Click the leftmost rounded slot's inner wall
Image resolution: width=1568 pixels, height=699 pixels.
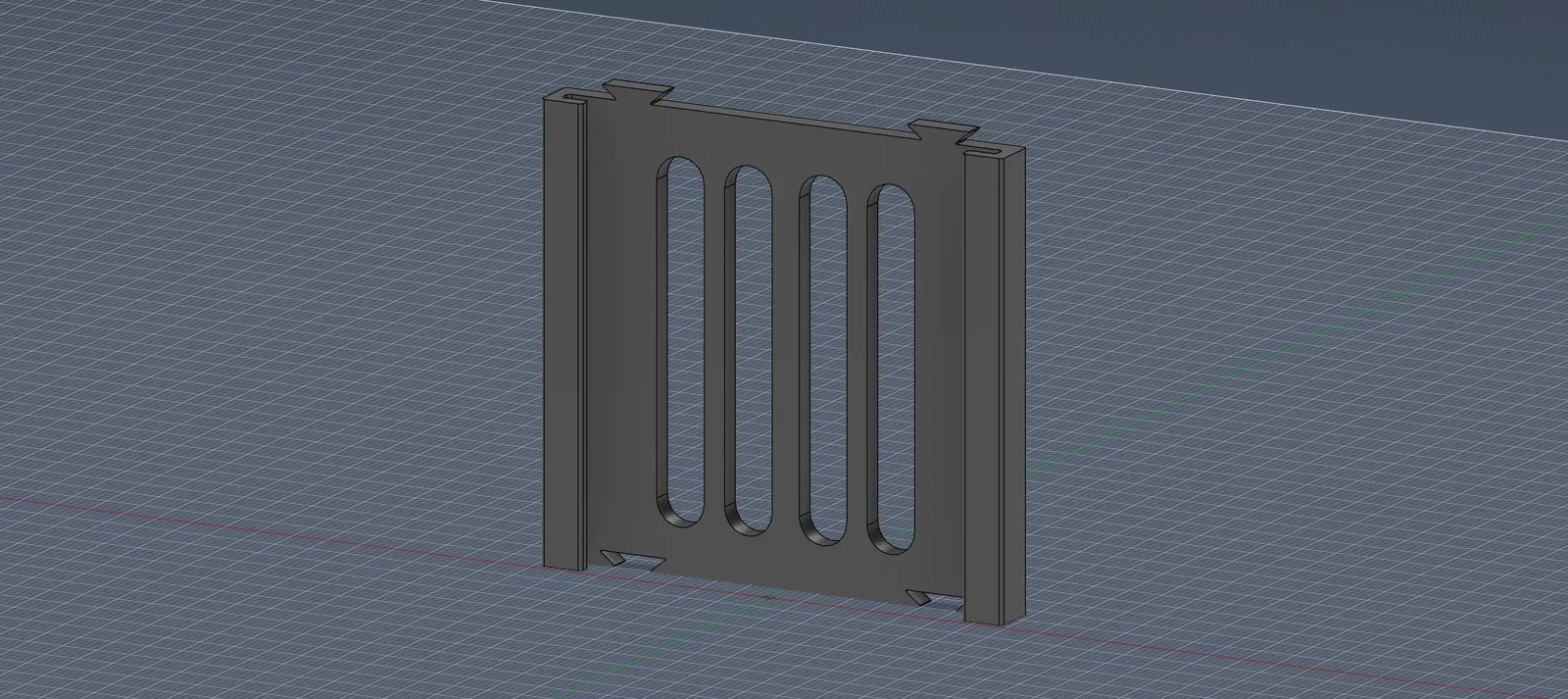click(x=662, y=338)
